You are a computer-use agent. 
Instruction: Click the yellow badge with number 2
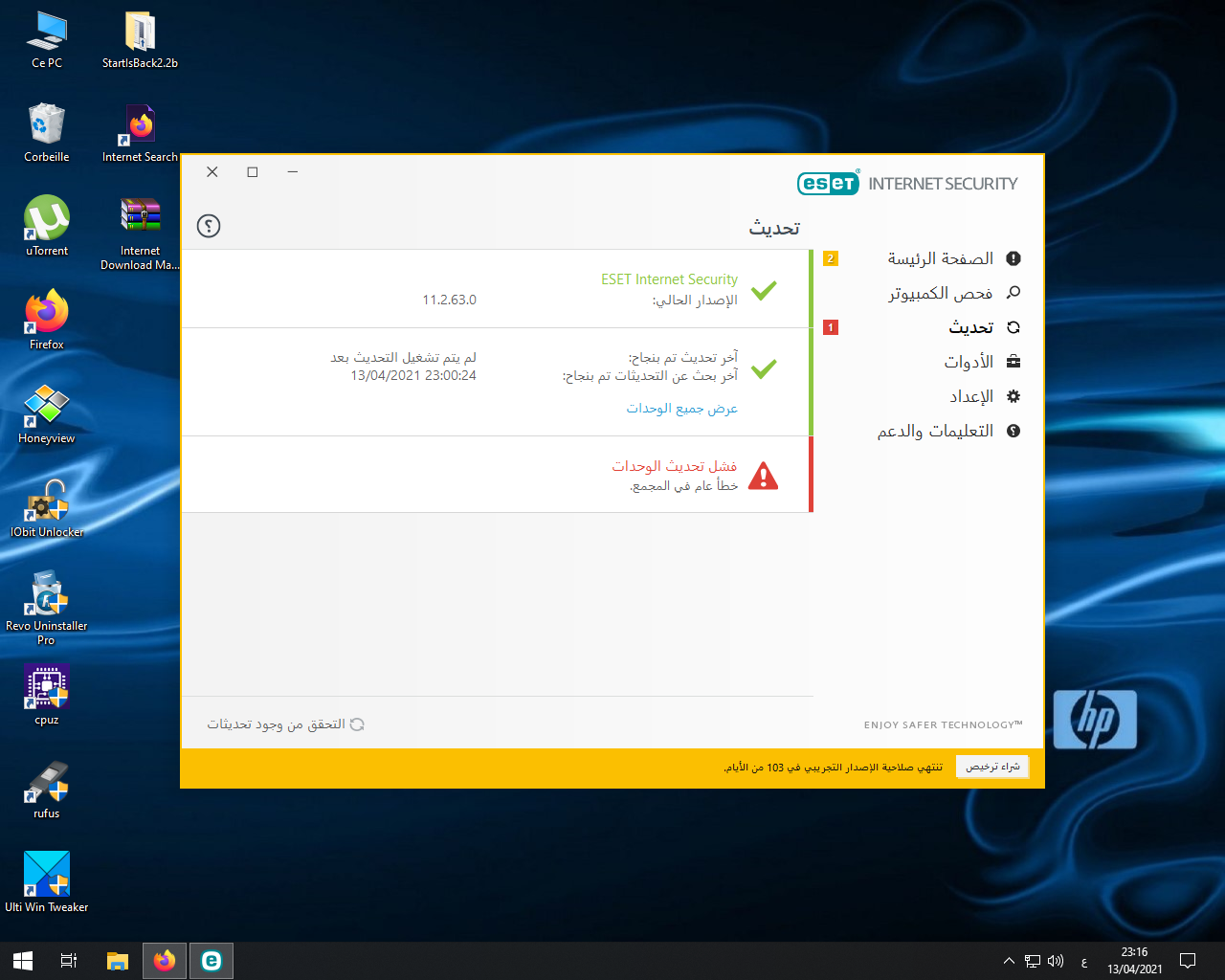831,258
